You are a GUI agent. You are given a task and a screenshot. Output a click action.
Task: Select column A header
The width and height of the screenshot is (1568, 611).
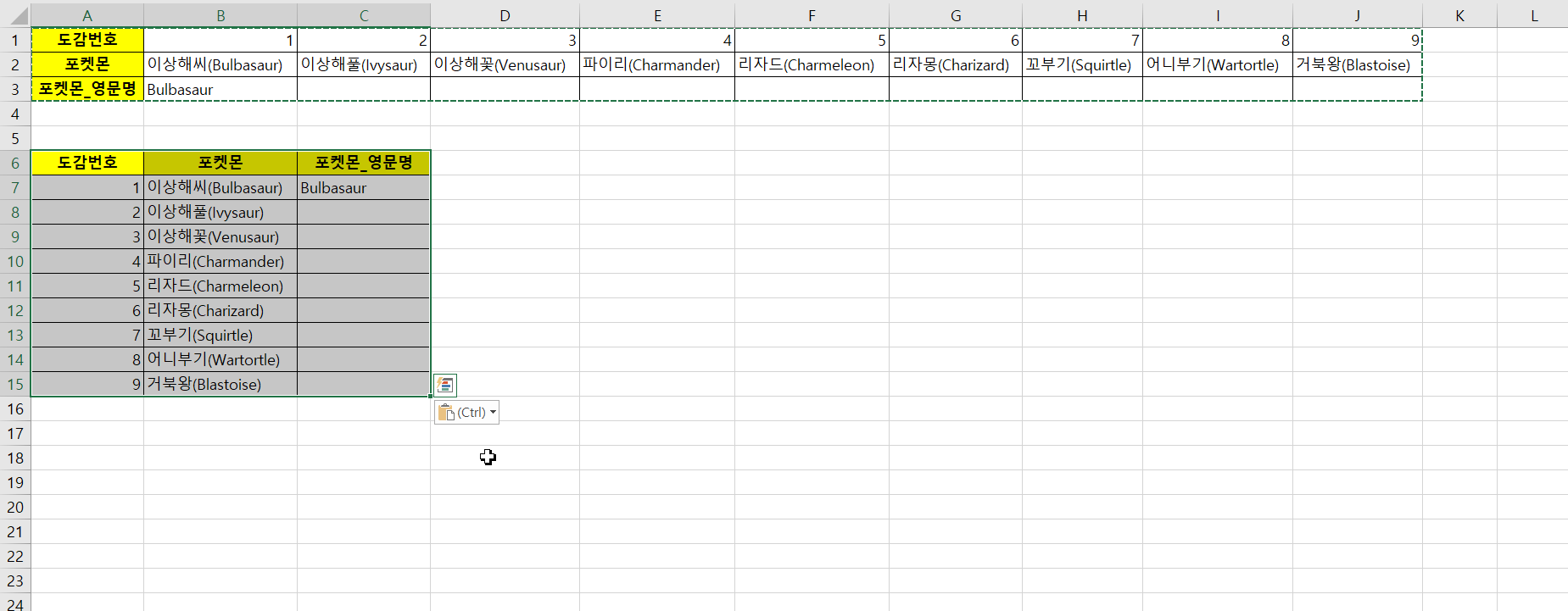tap(87, 15)
